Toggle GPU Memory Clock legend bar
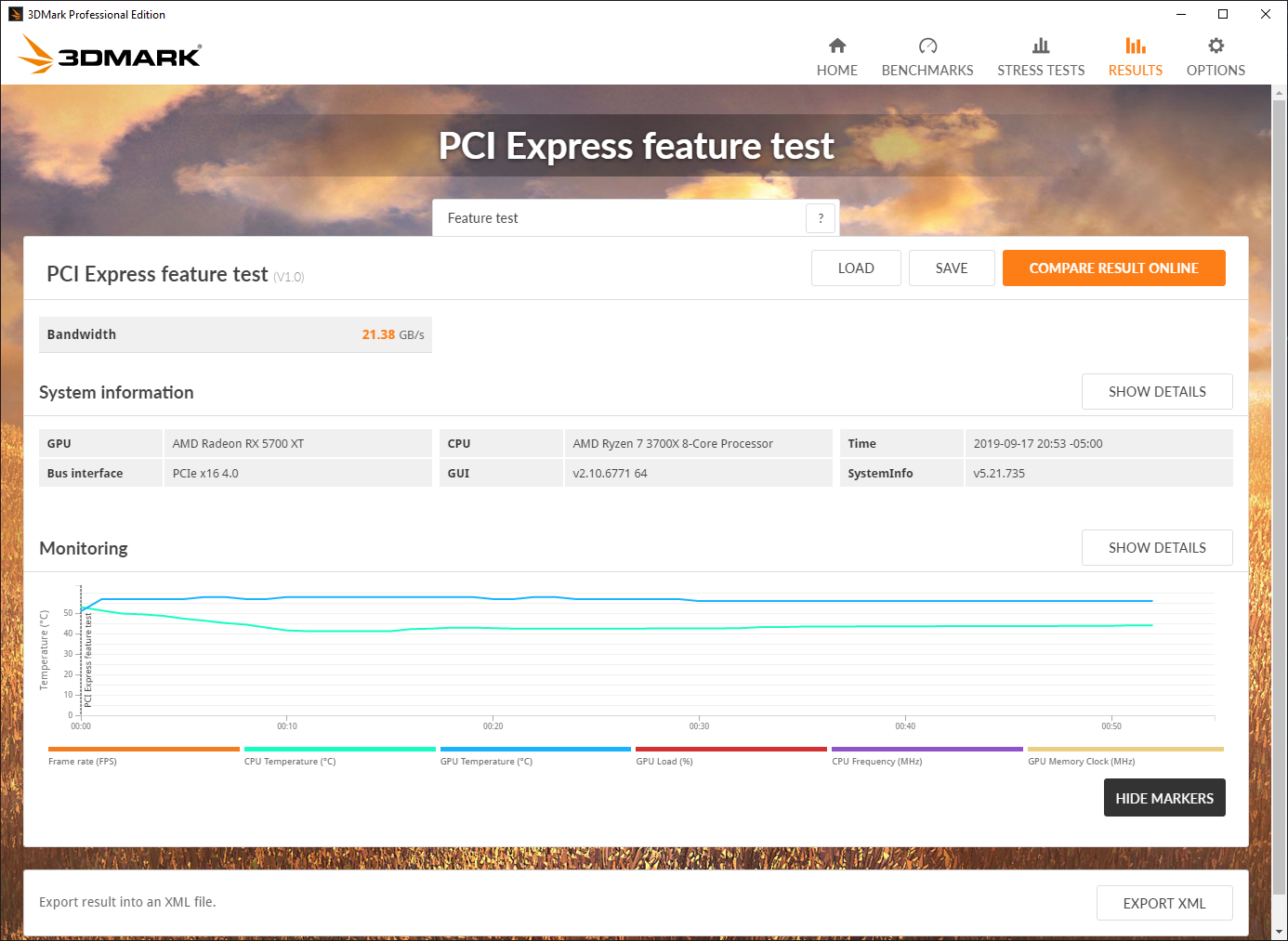 [x=1125, y=749]
